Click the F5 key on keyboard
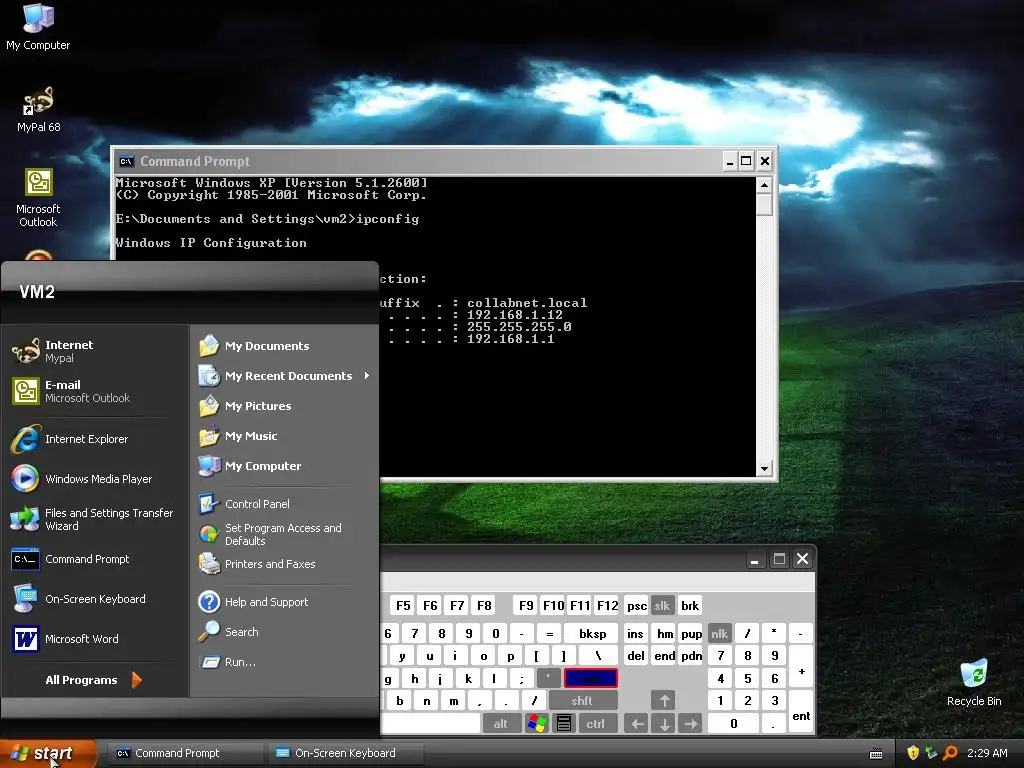Image resolution: width=1024 pixels, height=768 pixels. click(404, 605)
